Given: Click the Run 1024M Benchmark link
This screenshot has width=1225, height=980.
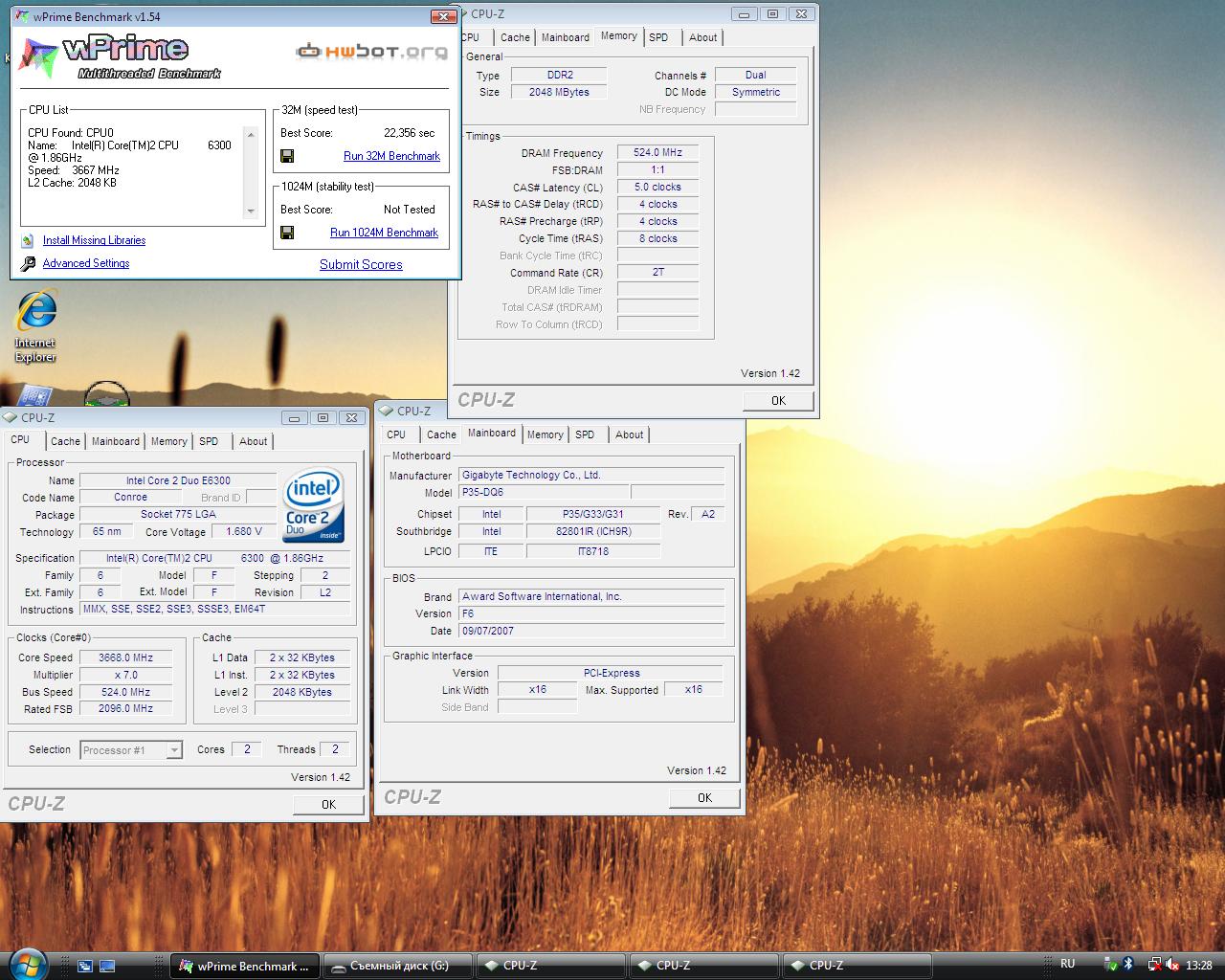Looking at the screenshot, I should (384, 233).
